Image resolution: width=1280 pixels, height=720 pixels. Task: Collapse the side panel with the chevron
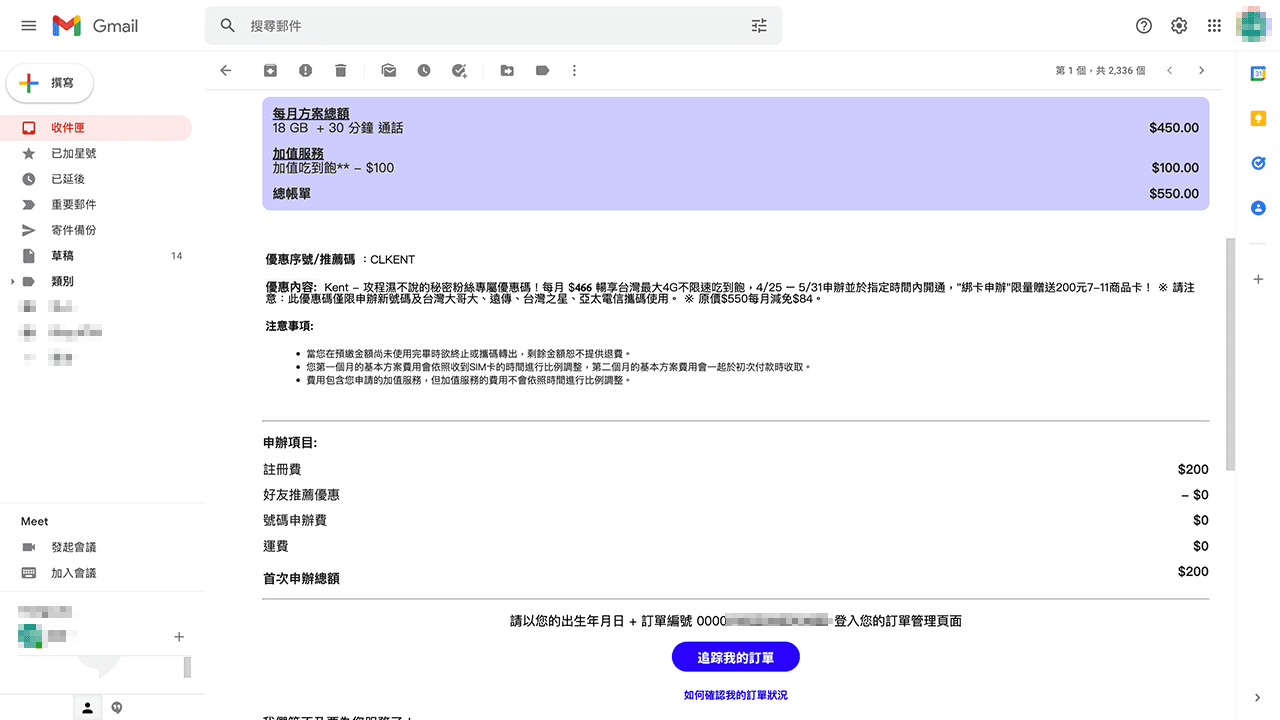pos(1259,698)
